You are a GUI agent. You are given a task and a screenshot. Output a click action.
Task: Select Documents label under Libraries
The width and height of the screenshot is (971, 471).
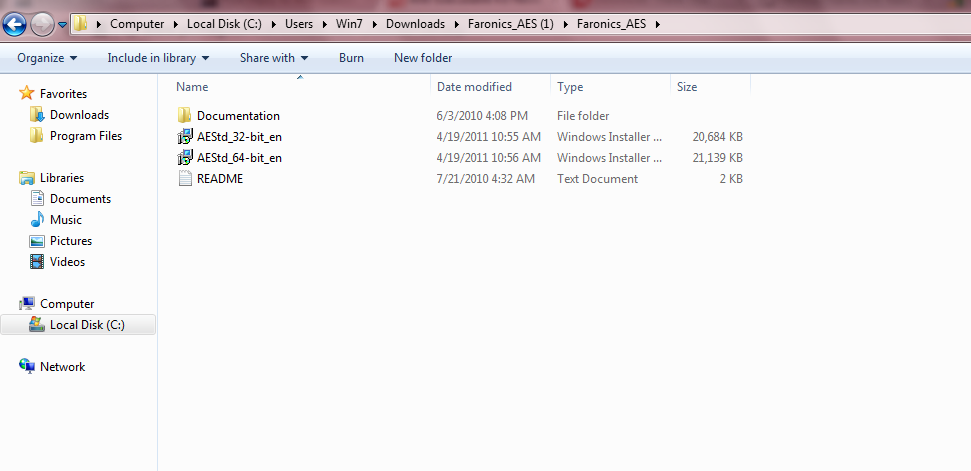pyautogui.click(x=81, y=199)
